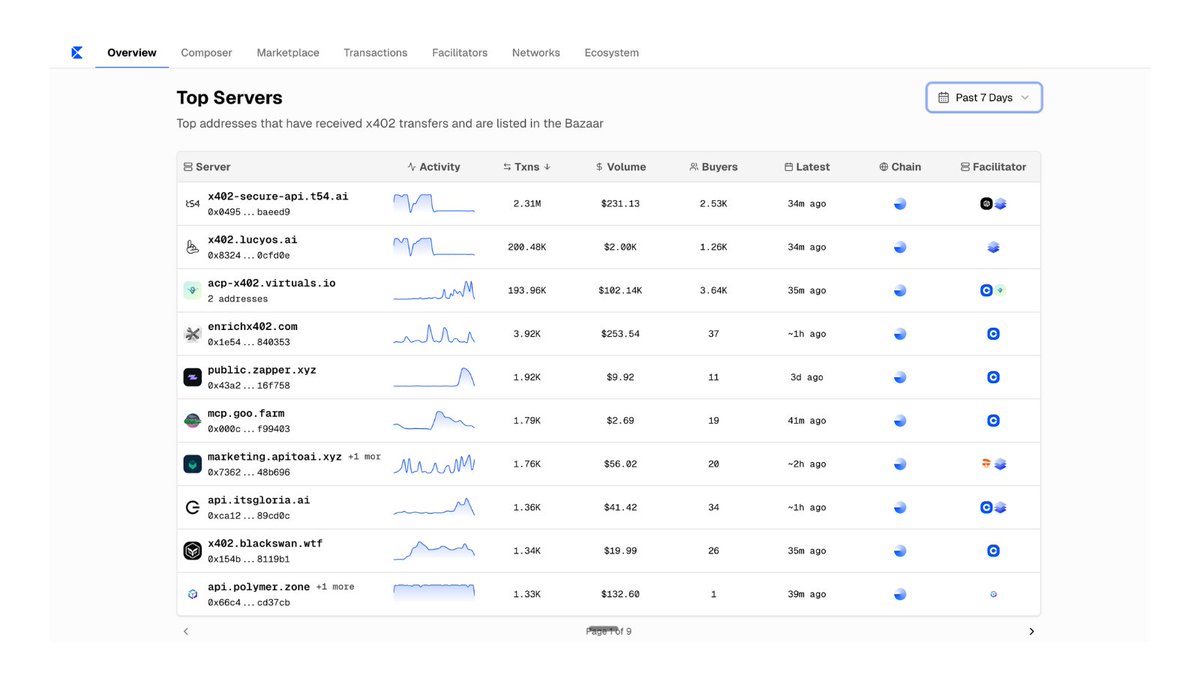Click the buyers icon in the Buyers column header
Image resolution: width=1200 pixels, height=675 pixels.
pyautogui.click(x=692, y=167)
